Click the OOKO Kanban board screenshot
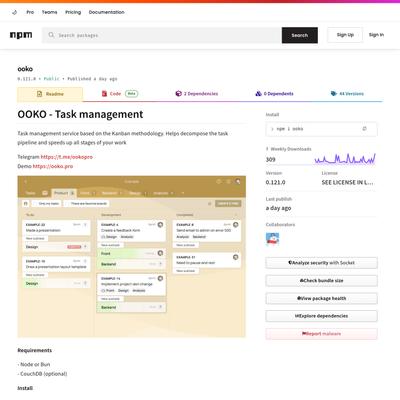 [132, 257]
